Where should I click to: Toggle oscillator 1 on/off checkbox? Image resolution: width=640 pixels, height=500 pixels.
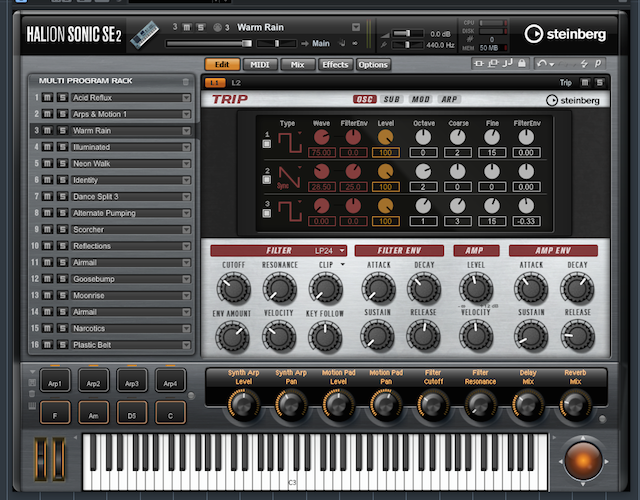(x=267, y=145)
